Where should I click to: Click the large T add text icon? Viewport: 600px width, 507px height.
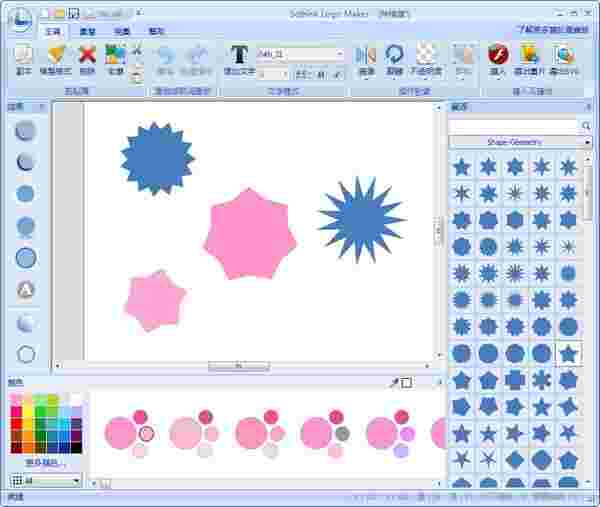pos(240,55)
